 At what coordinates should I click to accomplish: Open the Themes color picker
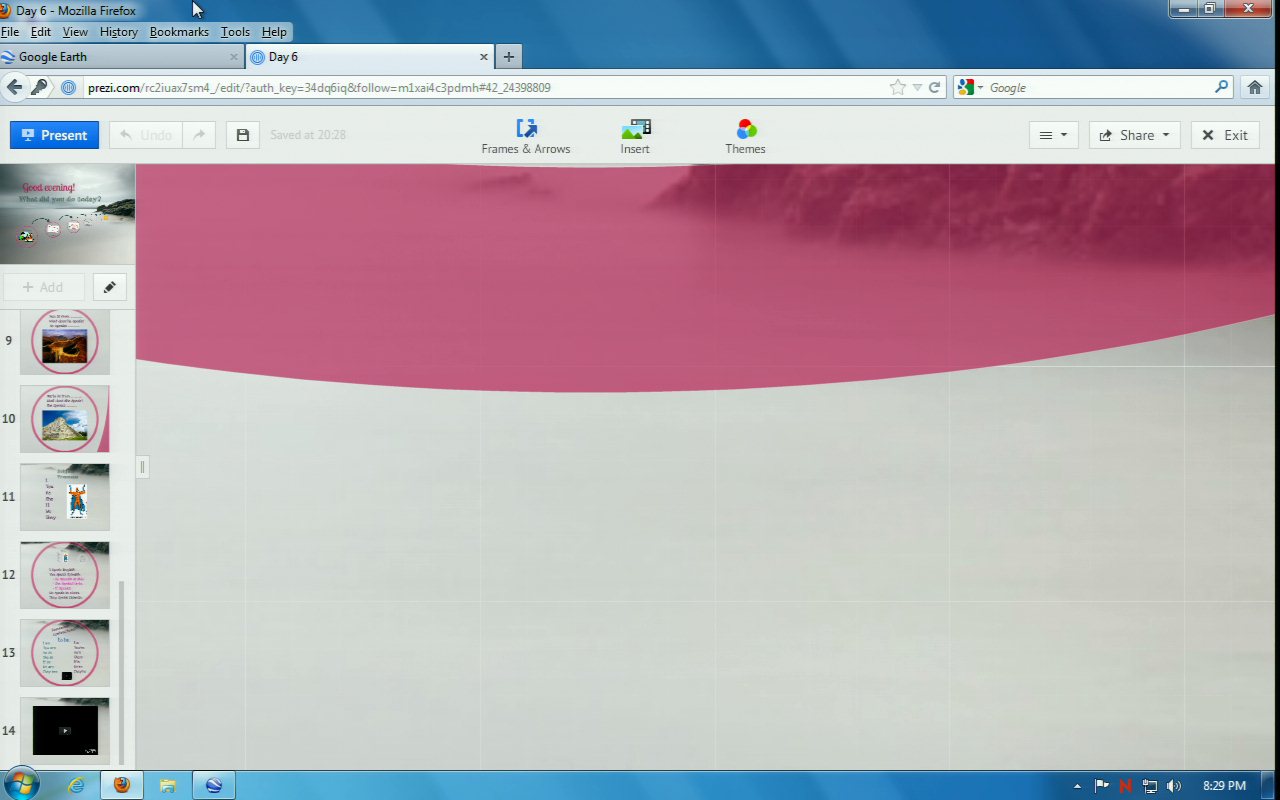click(745, 137)
